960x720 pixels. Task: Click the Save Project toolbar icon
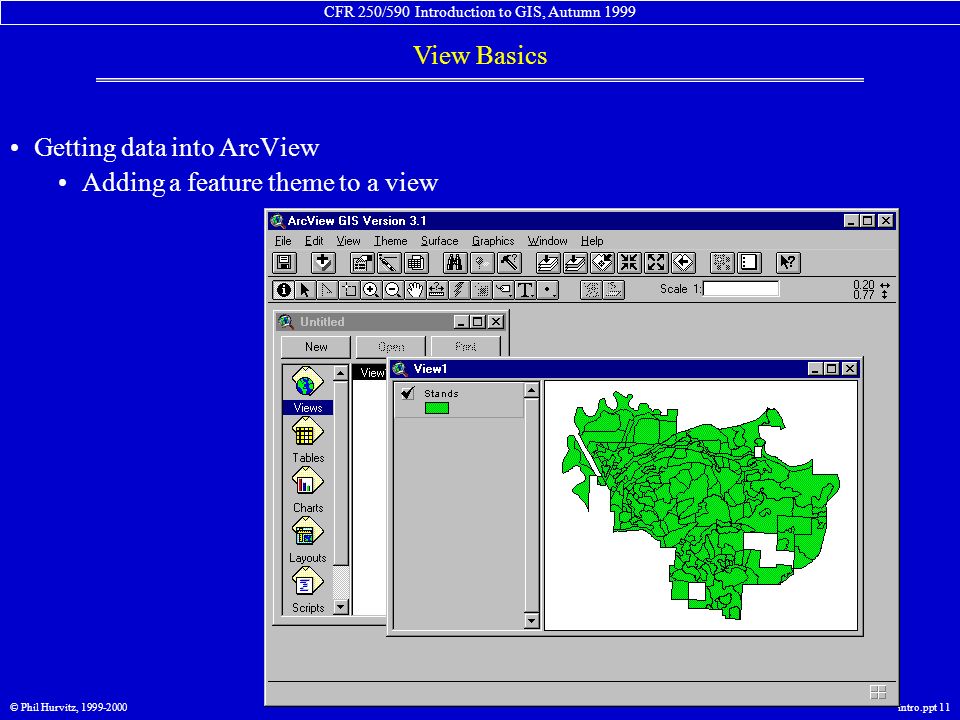284,263
